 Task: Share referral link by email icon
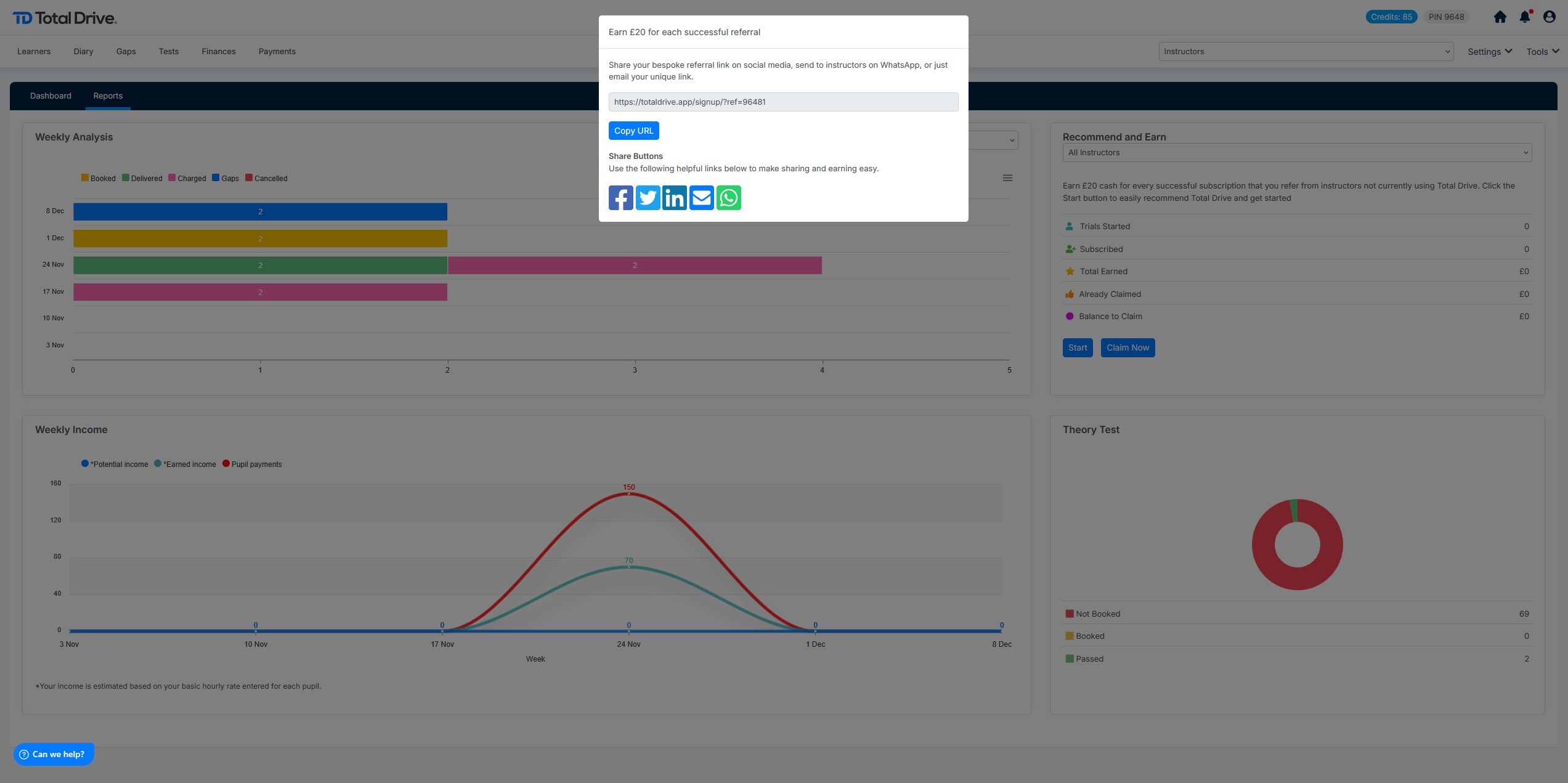[701, 198]
